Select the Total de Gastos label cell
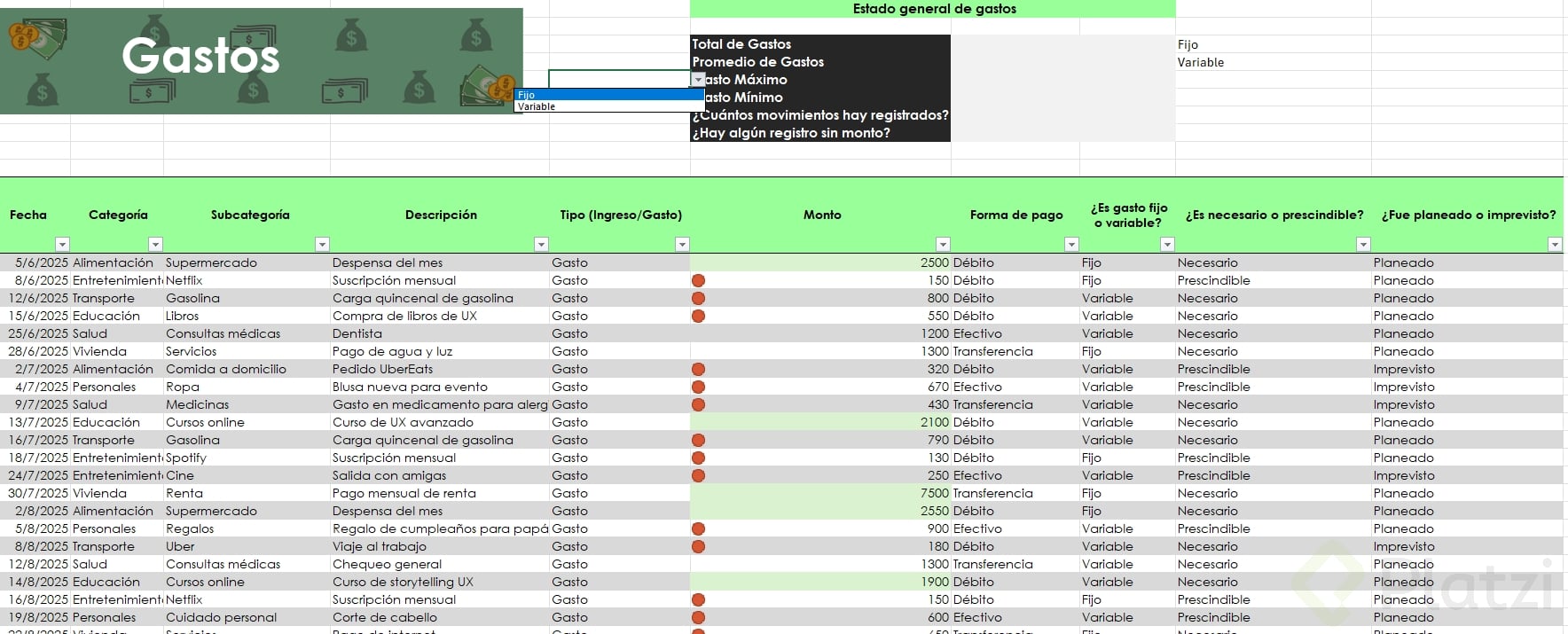 point(820,44)
